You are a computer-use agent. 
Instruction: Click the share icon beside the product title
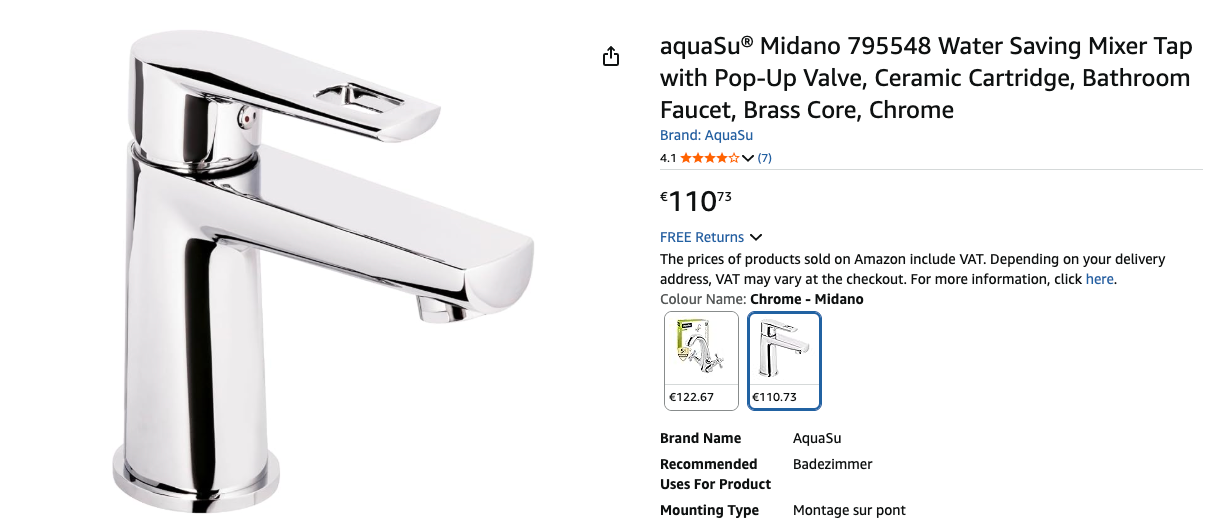click(611, 57)
